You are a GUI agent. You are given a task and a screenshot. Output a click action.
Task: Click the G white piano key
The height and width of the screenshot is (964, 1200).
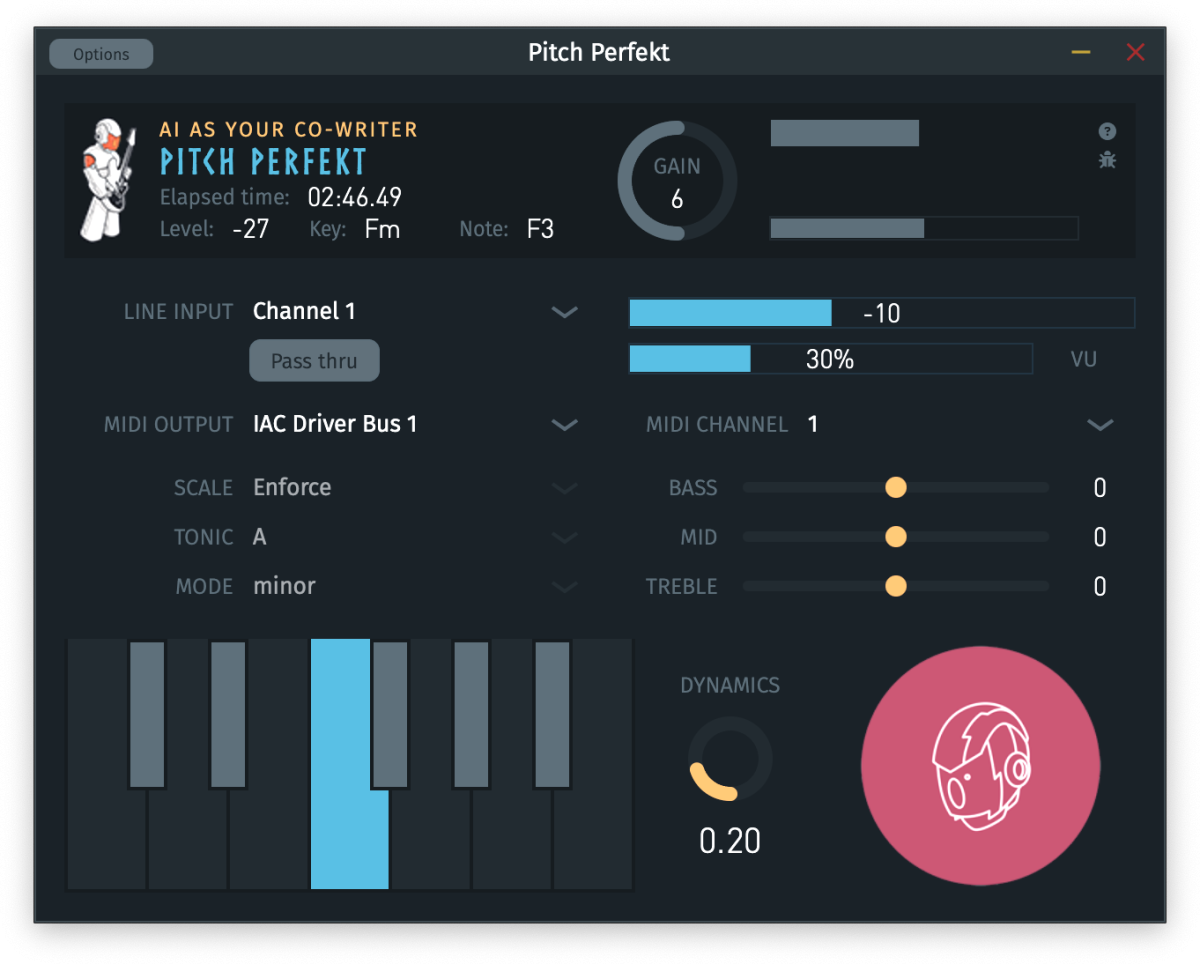(430, 840)
